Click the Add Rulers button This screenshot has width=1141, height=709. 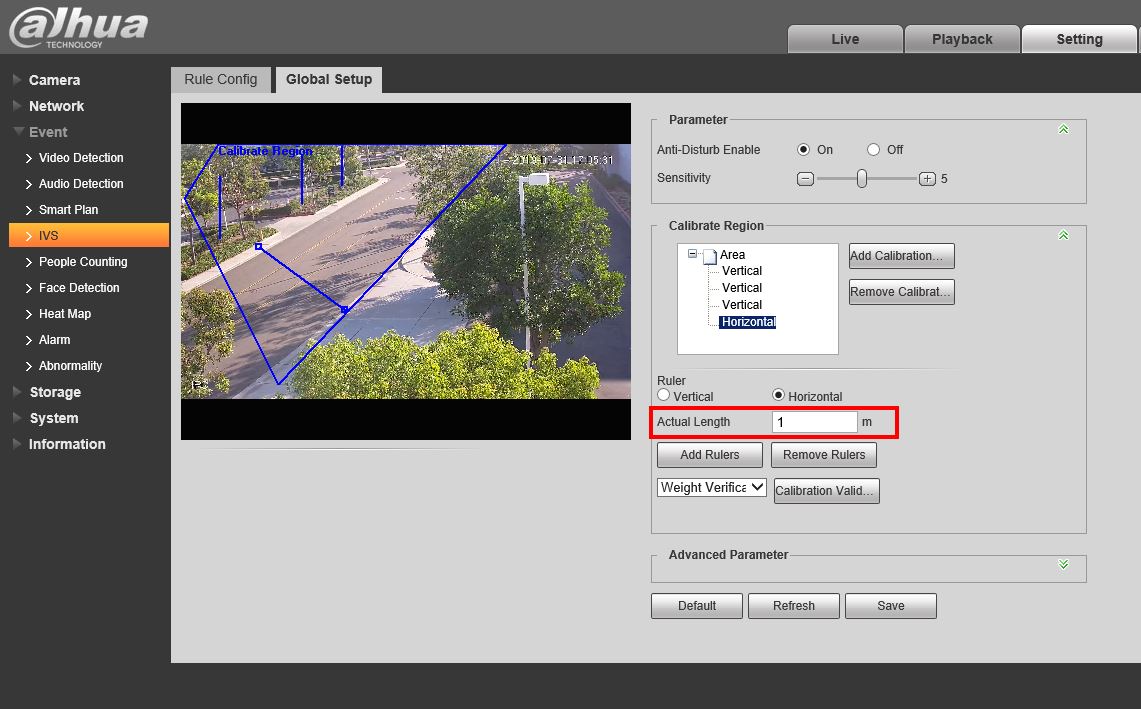coord(709,455)
